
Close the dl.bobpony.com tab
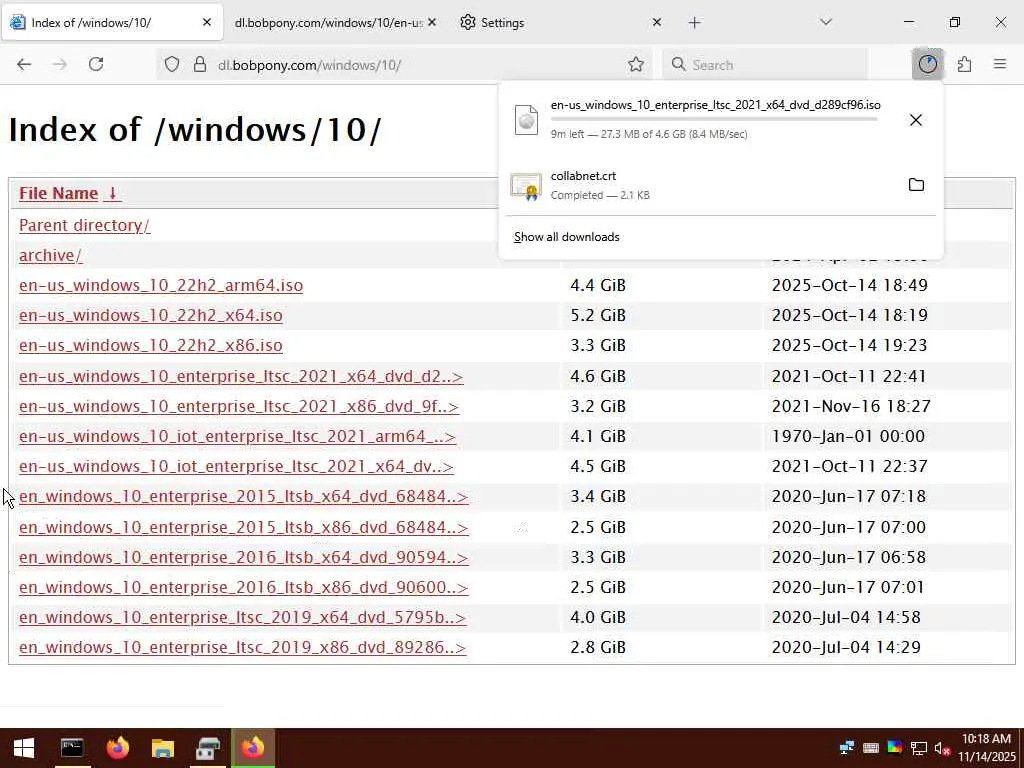[432, 23]
